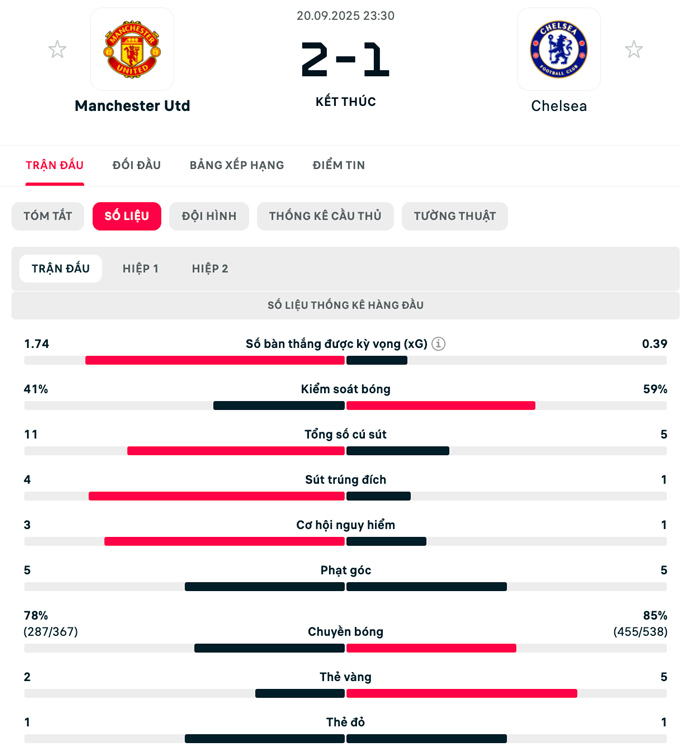The image size is (680, 749).
Task: Open the Chelsea team name link
Action: (x=558, y=106)
